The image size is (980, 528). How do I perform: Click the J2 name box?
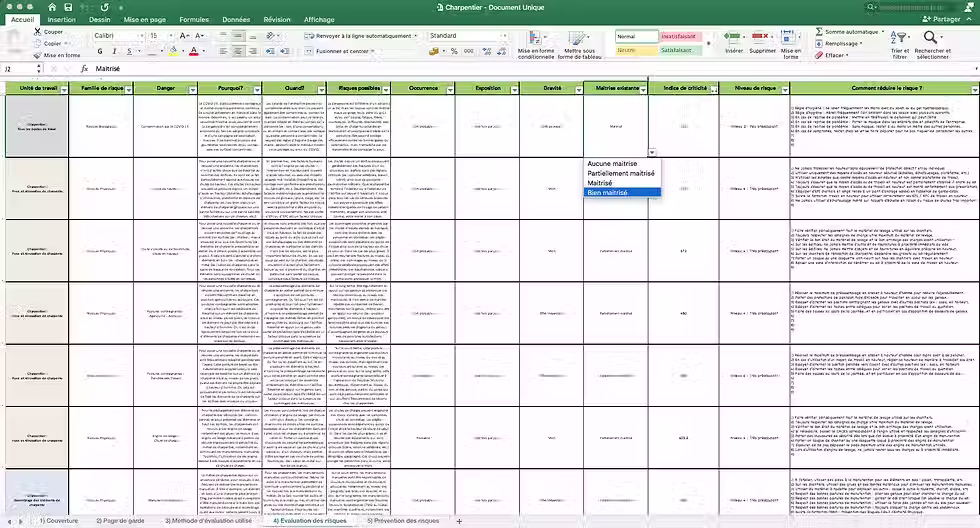point(19,69)
